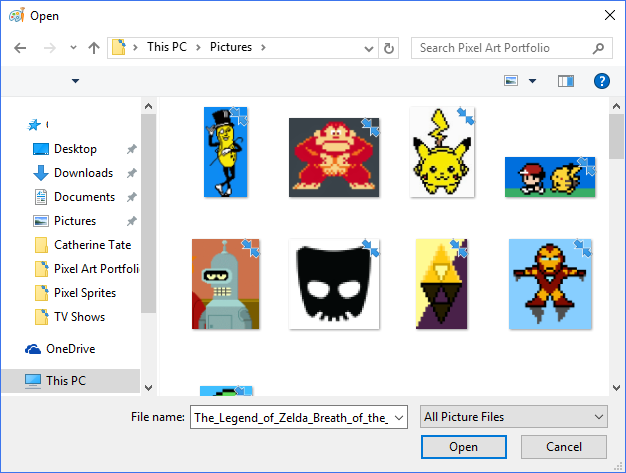Image resolution: width=626 pixels, height=473 pixels.
Task: Select the Mr. Peanut pixel art thumbnail
Action: [x=226, y=152]
